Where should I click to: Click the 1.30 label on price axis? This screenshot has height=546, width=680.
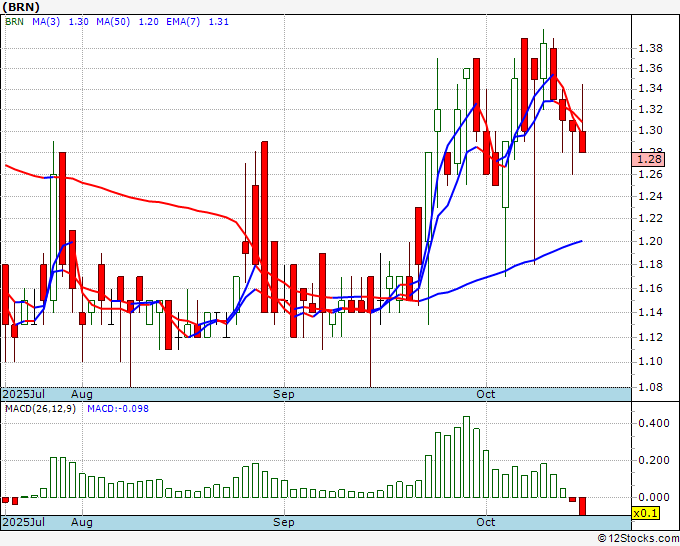coord(651,131)
